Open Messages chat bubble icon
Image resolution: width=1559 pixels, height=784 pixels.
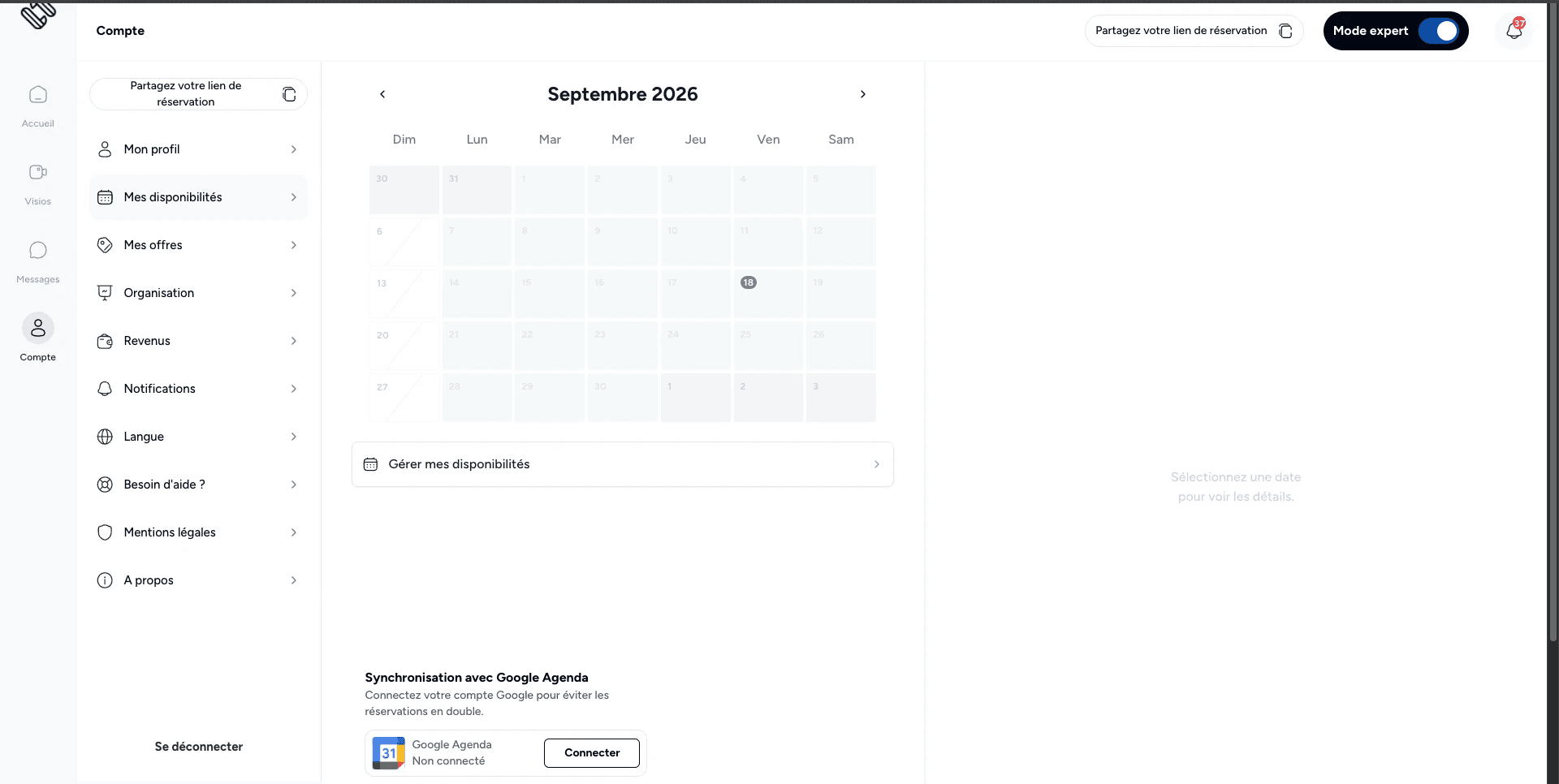[x=38, y=250]
